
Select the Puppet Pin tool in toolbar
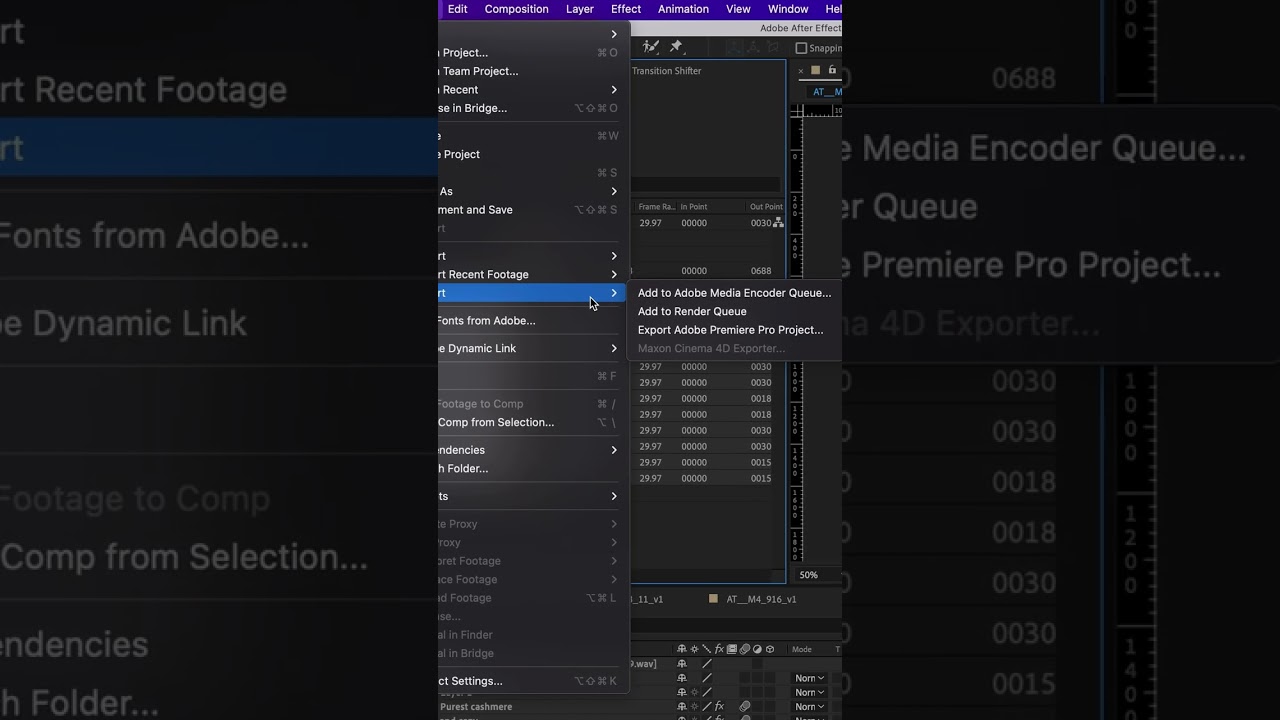[676, 47]
